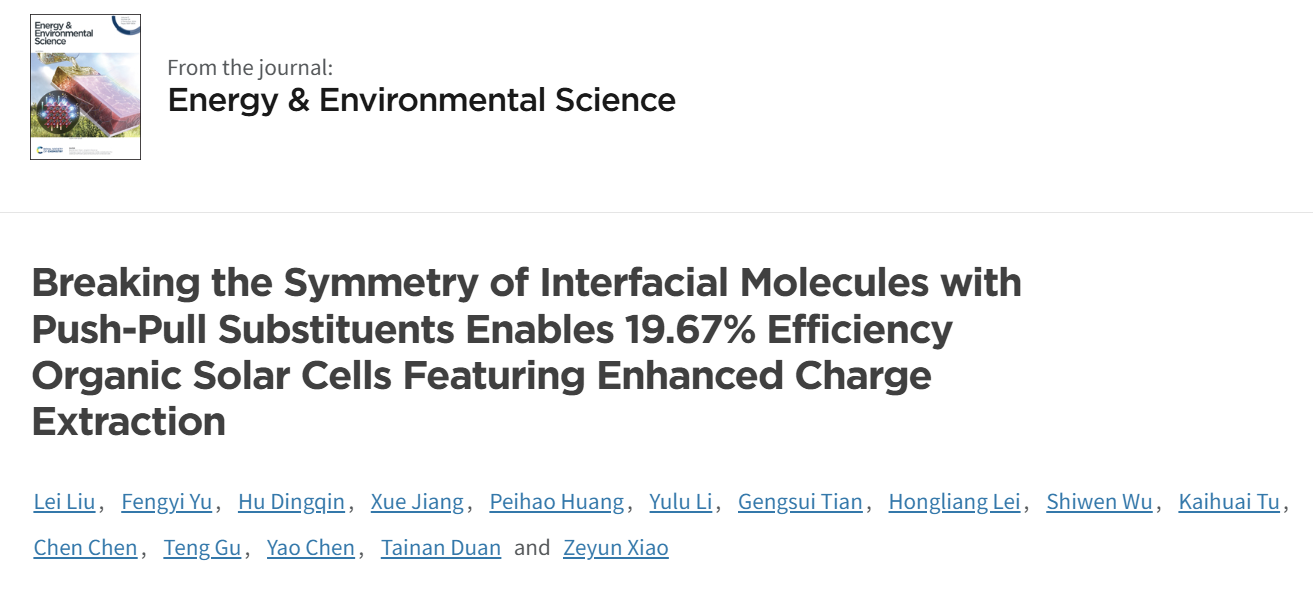Click on Peihao Huang author name

[x=556, y=502]
